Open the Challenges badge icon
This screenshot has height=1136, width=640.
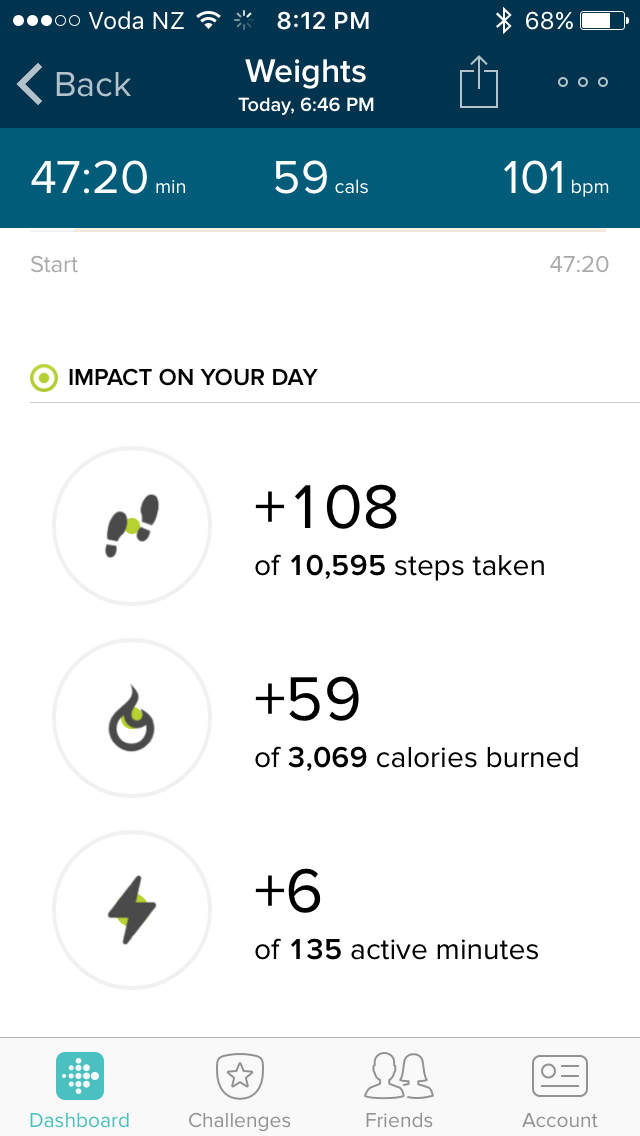tap(240, 1077)
